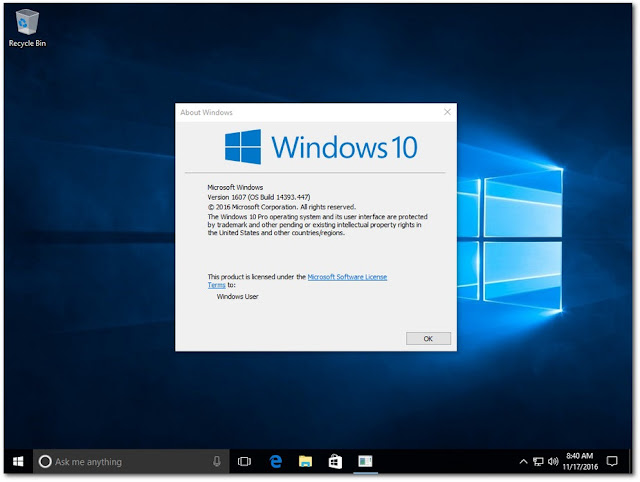The width and height of the screenshot is (640, 482).
Task: Launch Microsoft Edge from taskbar
Action: tap(276, 462)
